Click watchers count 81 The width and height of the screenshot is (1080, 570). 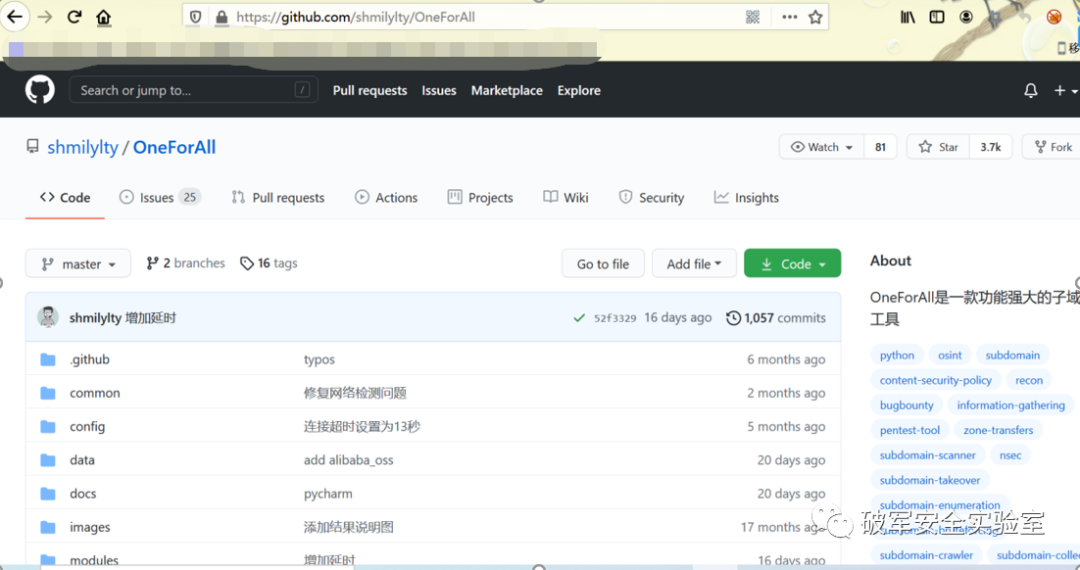click(x=880, y=147)
